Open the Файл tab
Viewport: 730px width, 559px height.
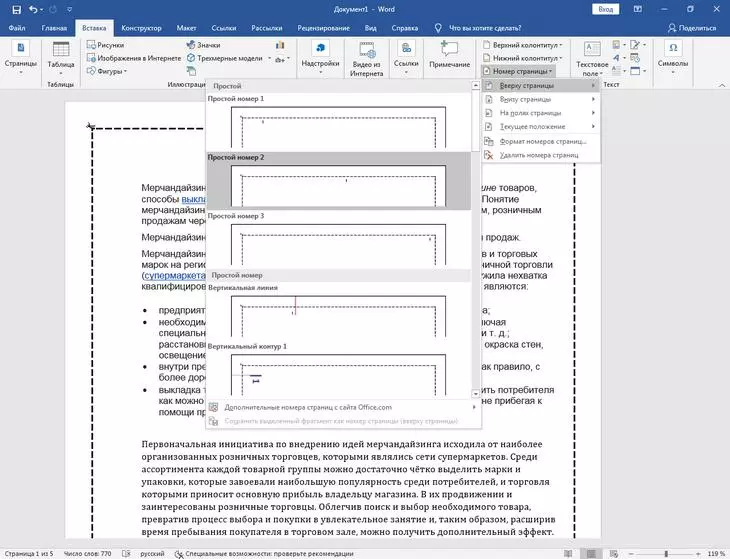click(x=17, y=28)
